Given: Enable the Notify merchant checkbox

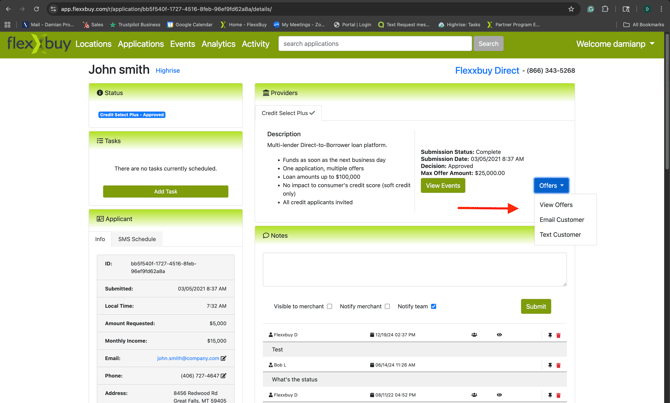Looking at the screenshot, I should [x=388, y=307].
